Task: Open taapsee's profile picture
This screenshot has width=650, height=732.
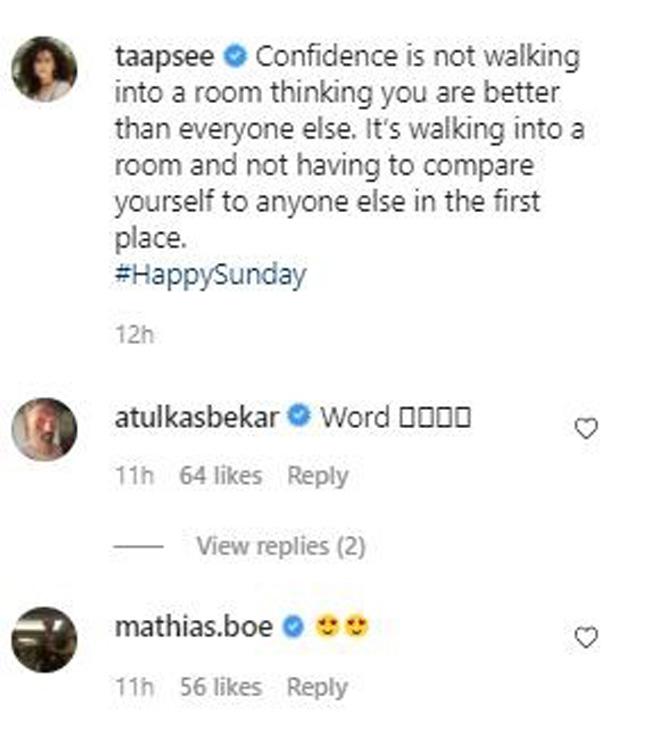Action: coord(44,69)
